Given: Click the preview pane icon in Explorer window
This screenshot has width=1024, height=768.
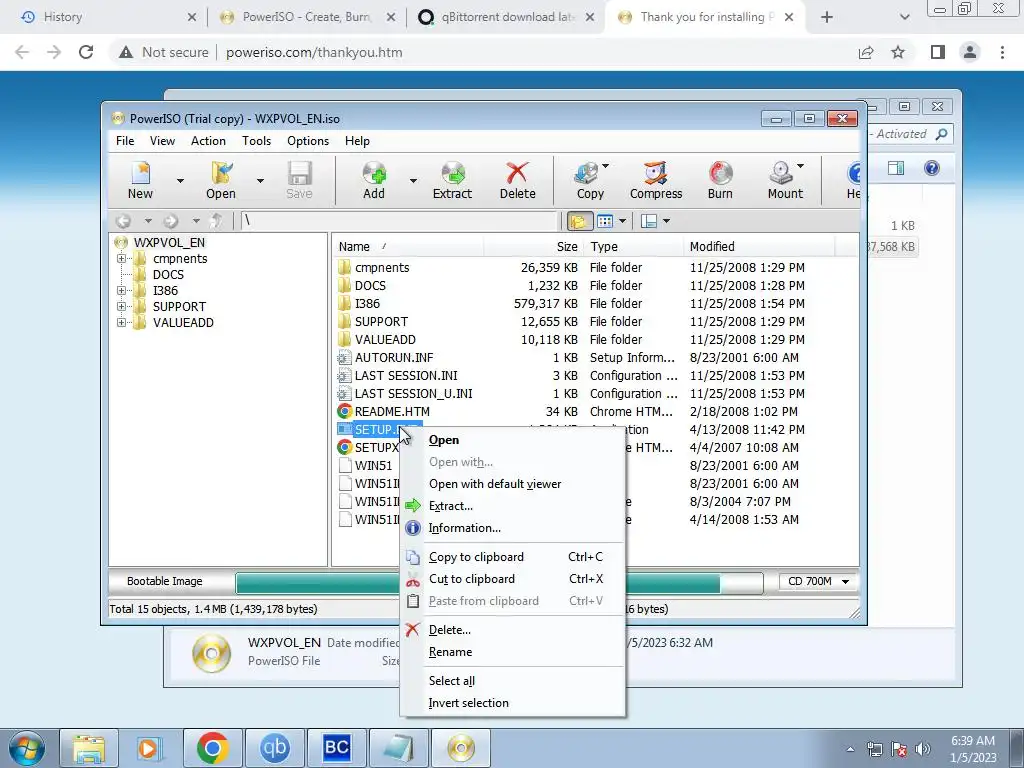Looking at the screenshot, I should (896, 168).
